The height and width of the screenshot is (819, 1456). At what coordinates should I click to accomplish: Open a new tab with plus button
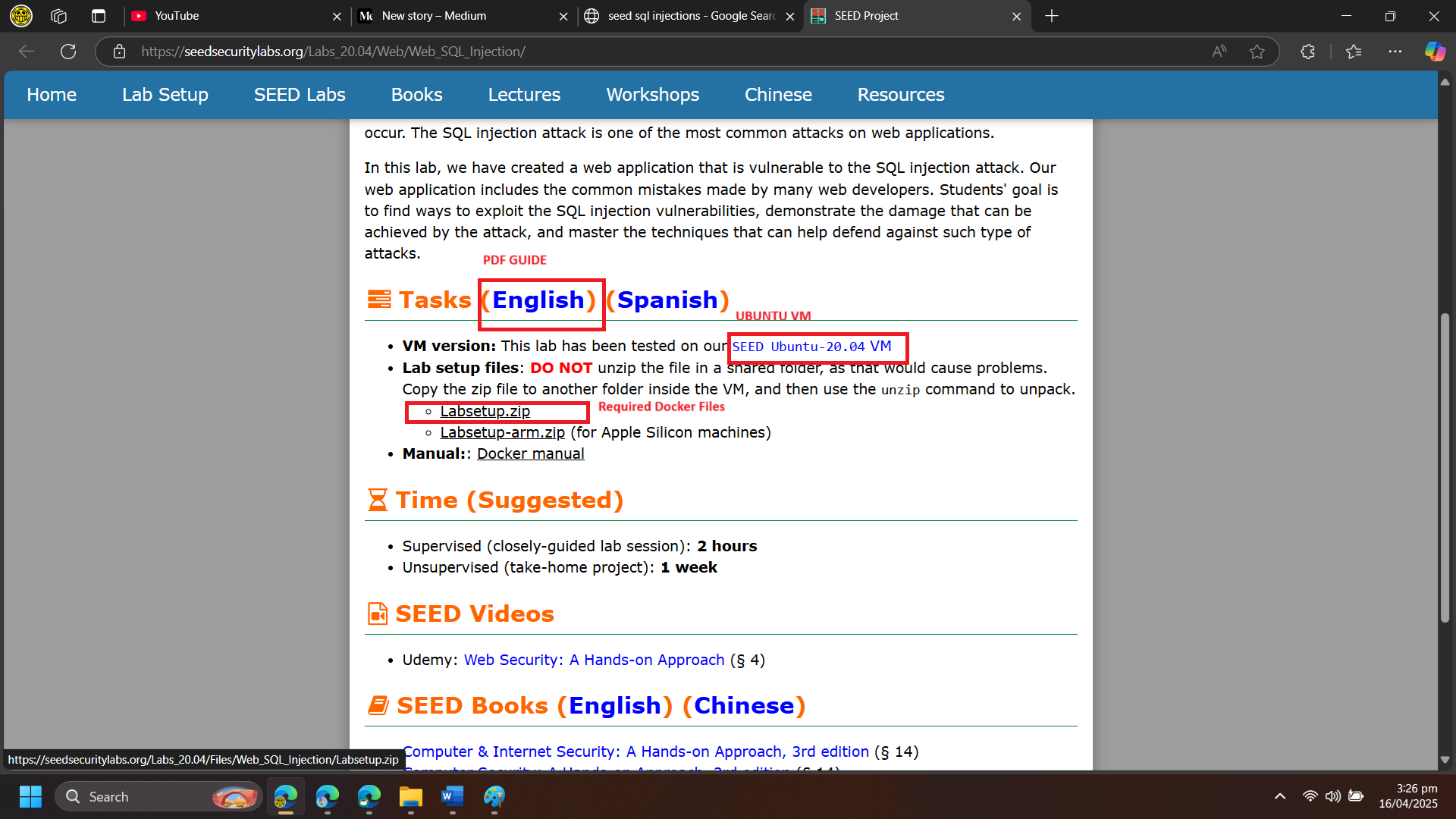click(x=1051, y=16)
